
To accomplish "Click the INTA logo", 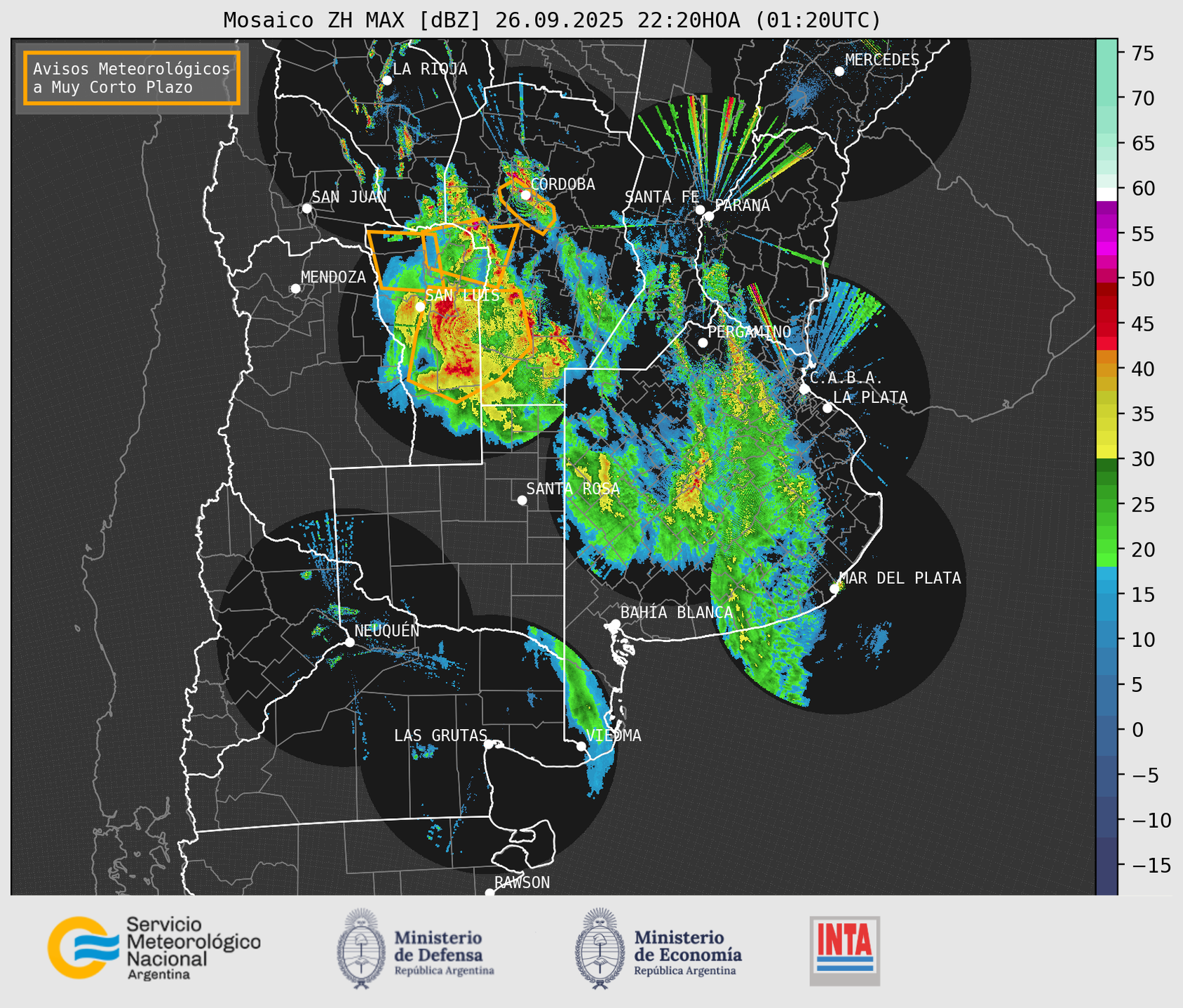I will [x=844, y=950].
